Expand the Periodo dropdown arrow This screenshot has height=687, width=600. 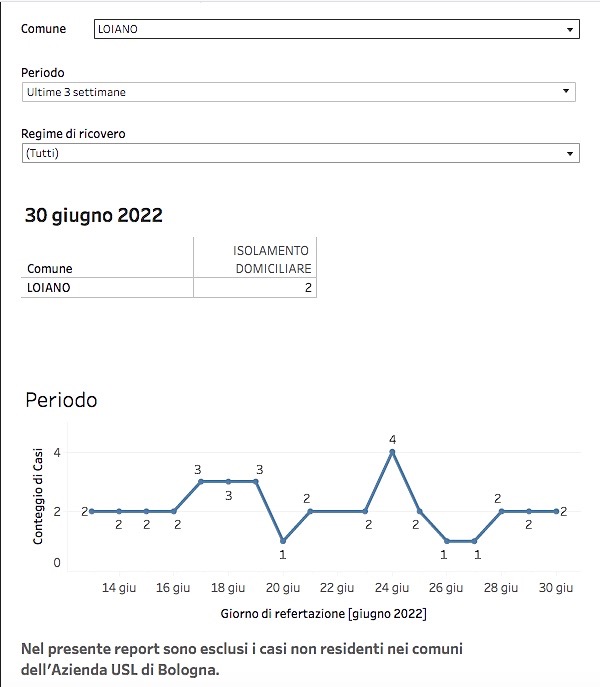point(566,91)
